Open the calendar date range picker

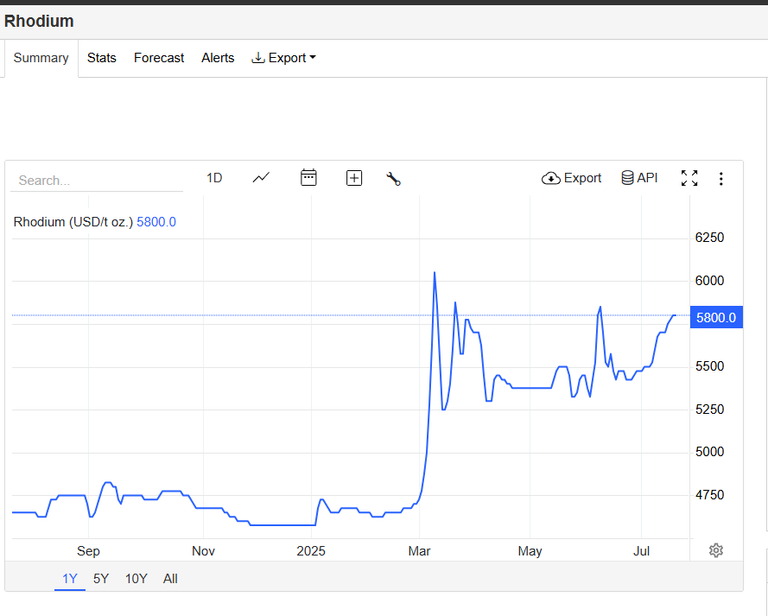309,178
